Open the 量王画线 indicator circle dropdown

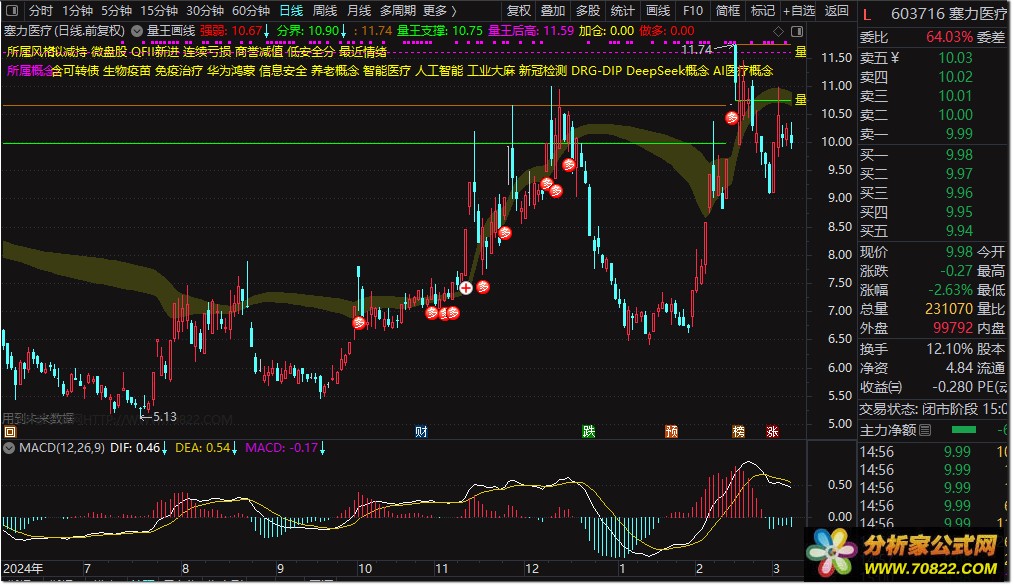[x=137, y=31]
